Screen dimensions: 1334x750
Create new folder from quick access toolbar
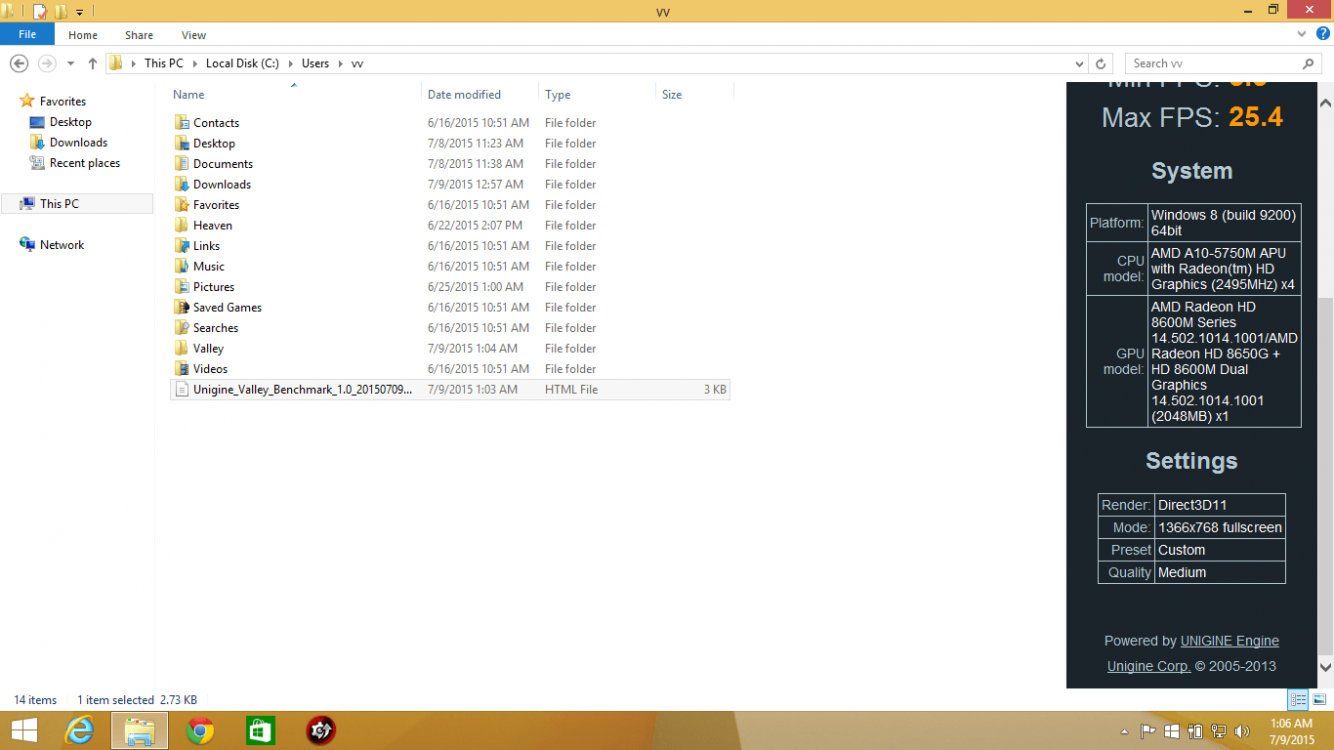(x=61, y=12)
